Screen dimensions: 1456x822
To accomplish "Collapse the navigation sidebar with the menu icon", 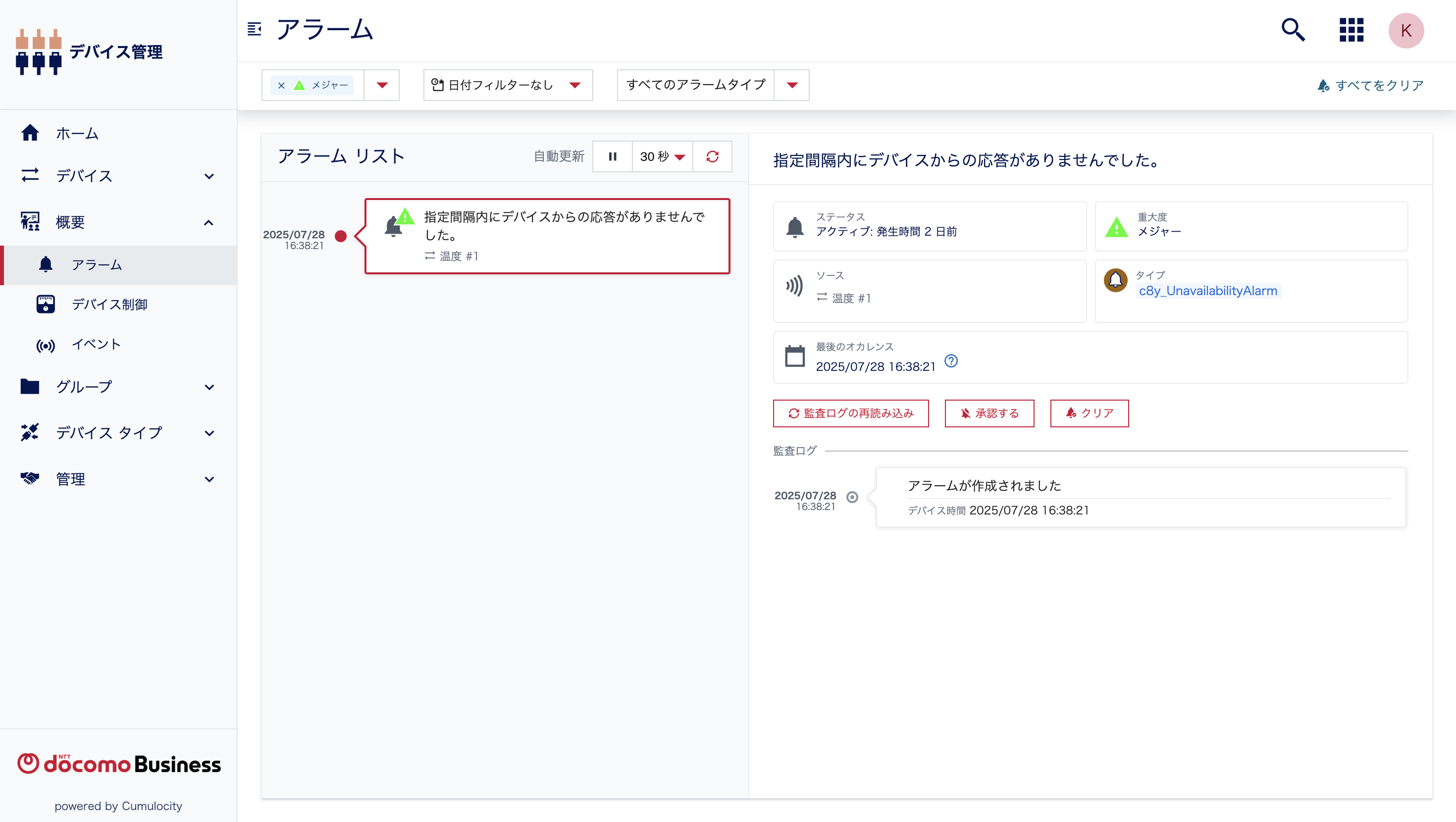I will pyautogui.click(x=255, y=29).
